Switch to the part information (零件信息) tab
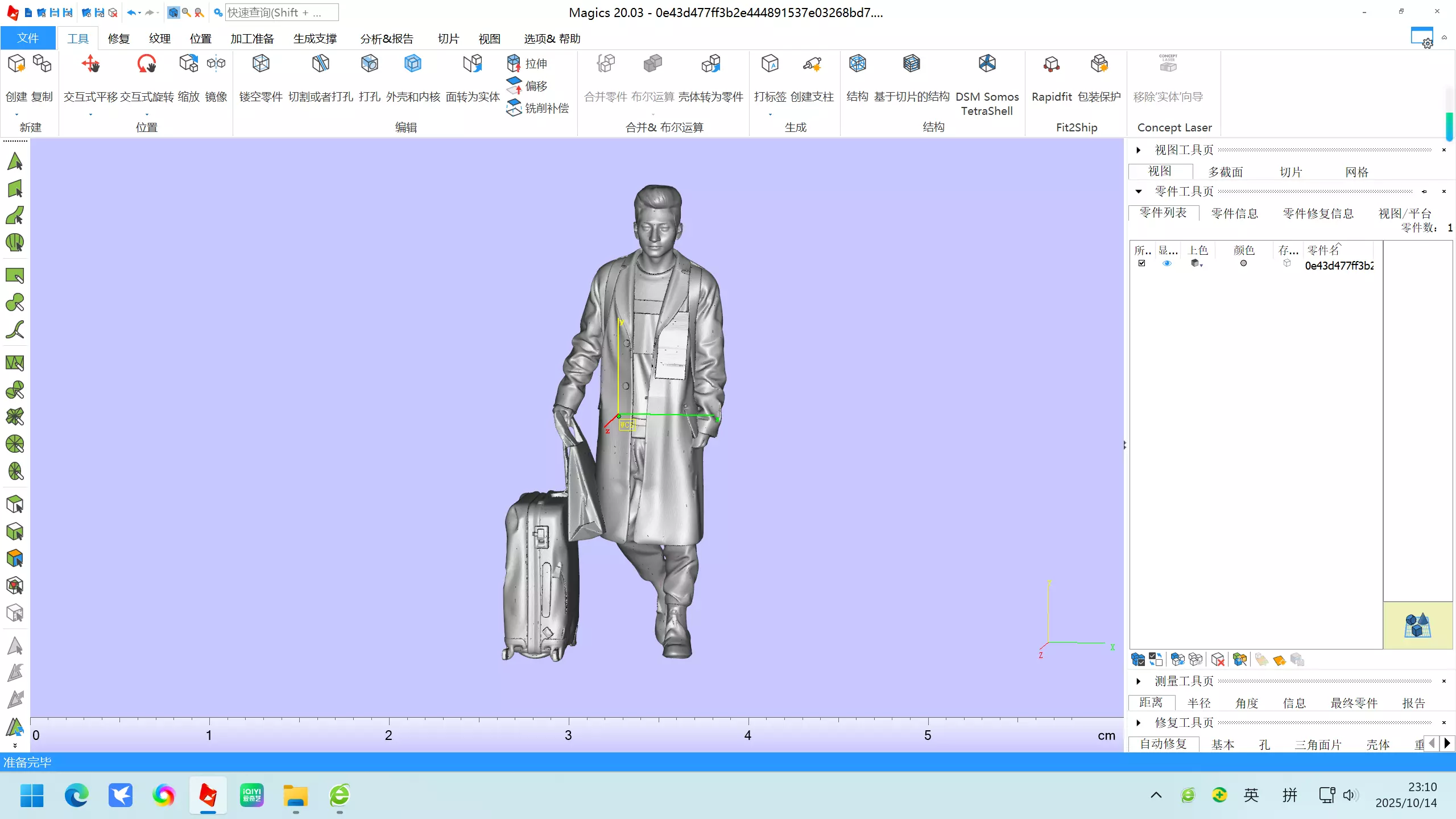This screenshot has height=819, width=1456. pos(1234,213)
